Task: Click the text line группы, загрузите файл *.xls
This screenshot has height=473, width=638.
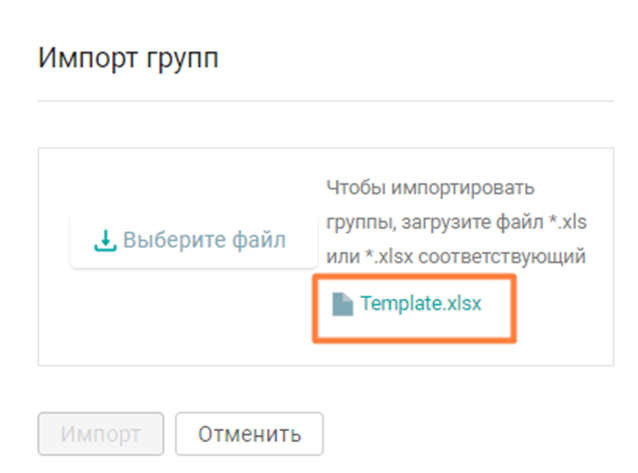Action: pos(457,223)
